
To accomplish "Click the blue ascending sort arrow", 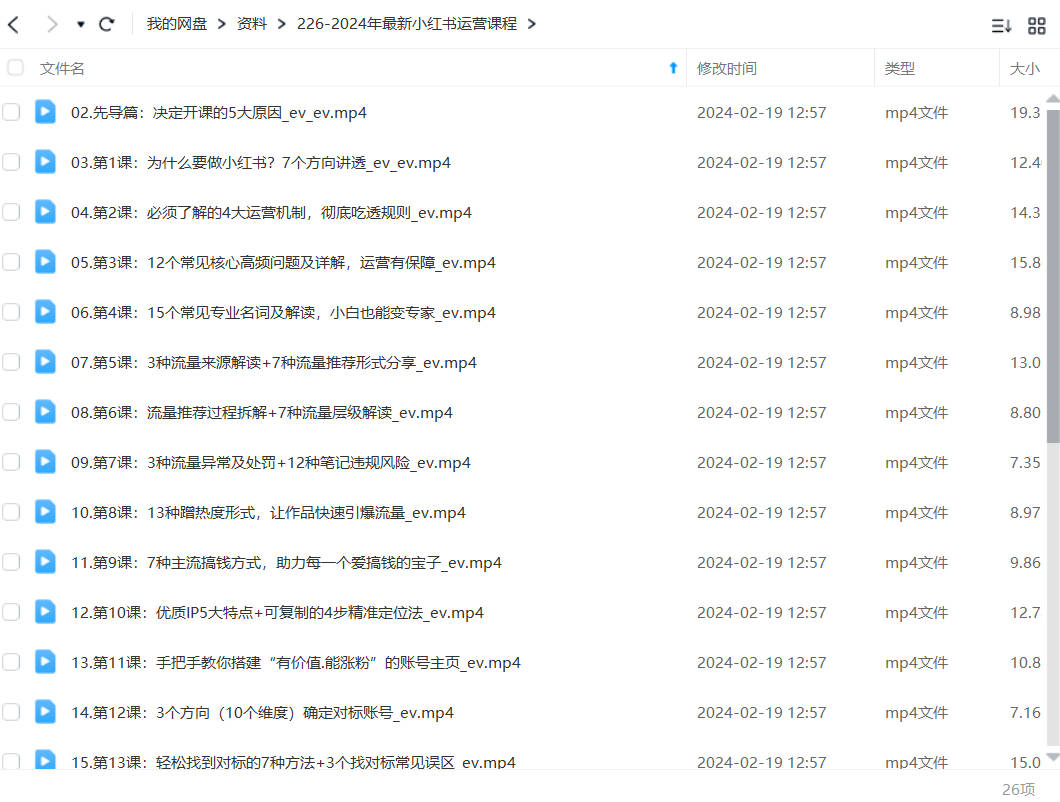I will click(x=673, y=68).
